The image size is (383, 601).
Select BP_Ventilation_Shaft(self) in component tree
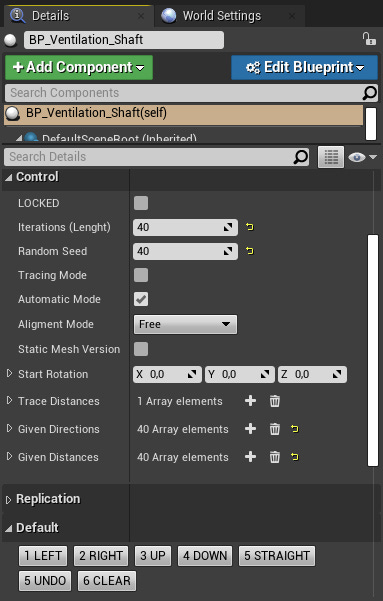click(x=183, y=114)
